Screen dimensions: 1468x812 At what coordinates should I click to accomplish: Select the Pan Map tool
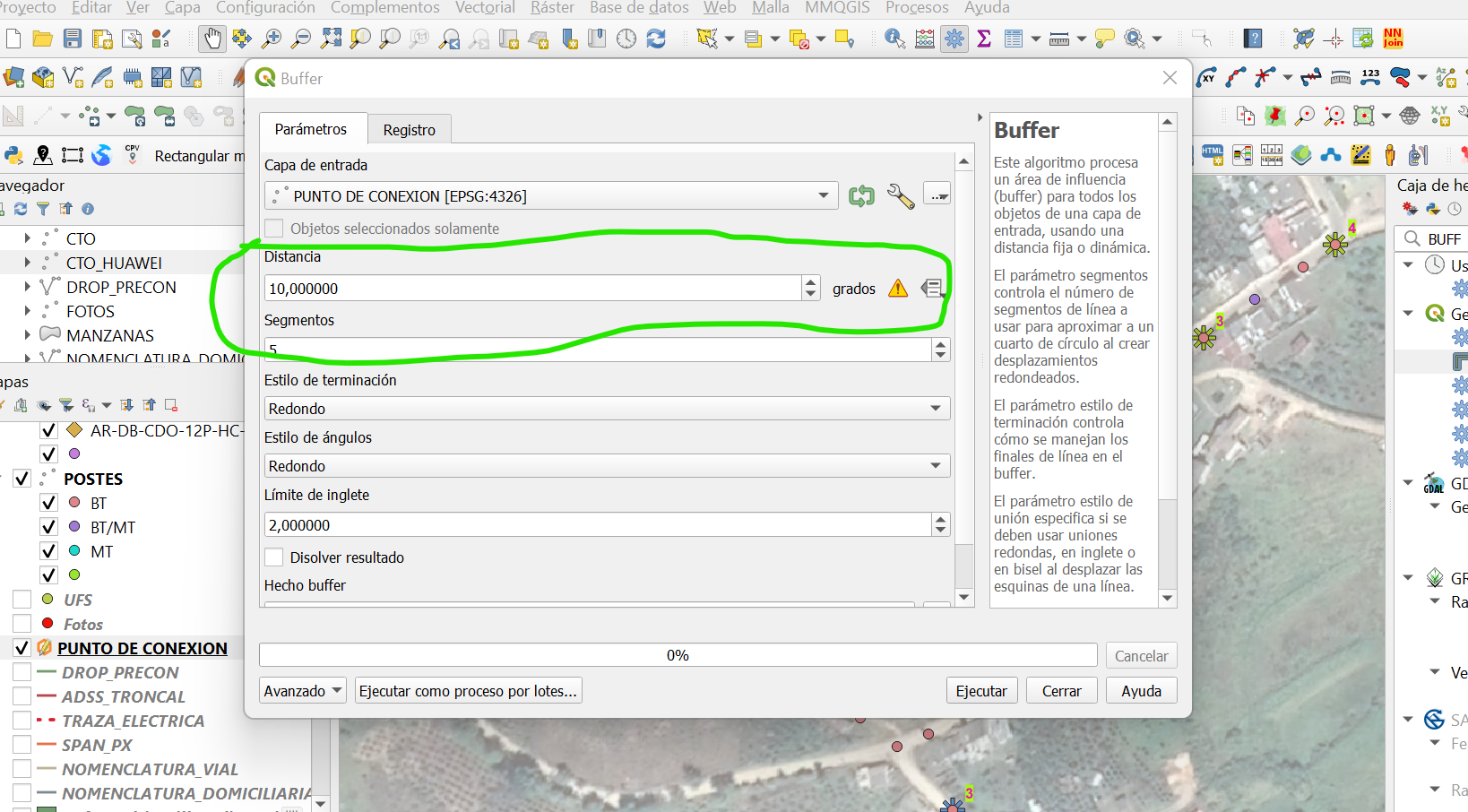click(x=212, y=39)
